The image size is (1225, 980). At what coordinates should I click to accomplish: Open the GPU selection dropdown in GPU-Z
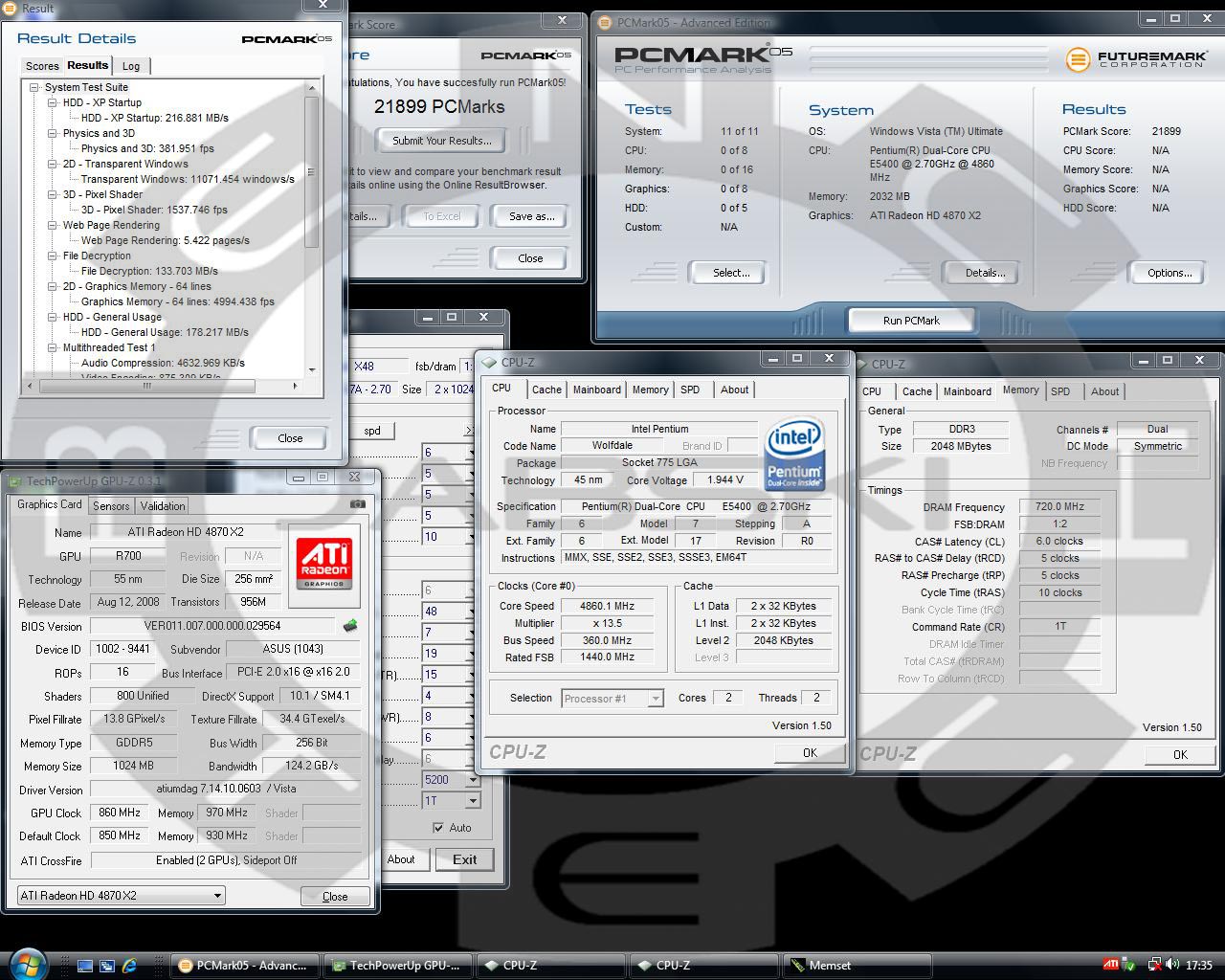pos(217,896)
